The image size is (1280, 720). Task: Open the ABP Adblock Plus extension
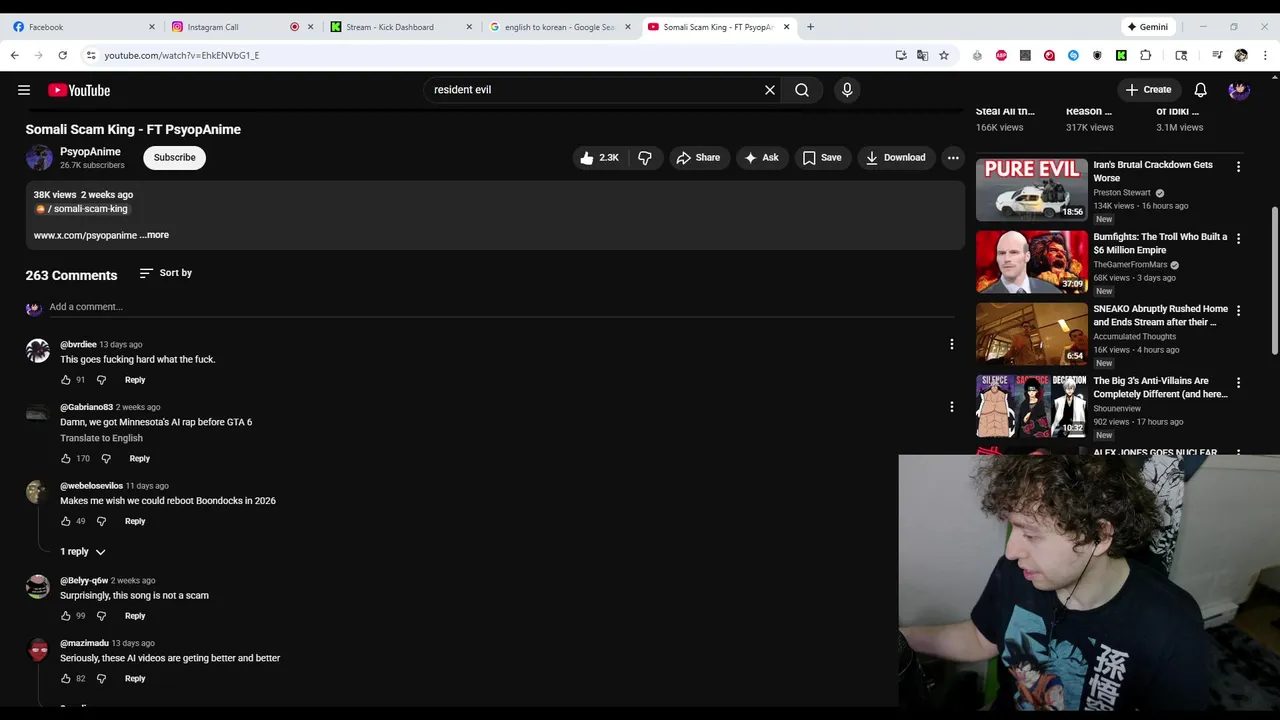pos(1001,55)
